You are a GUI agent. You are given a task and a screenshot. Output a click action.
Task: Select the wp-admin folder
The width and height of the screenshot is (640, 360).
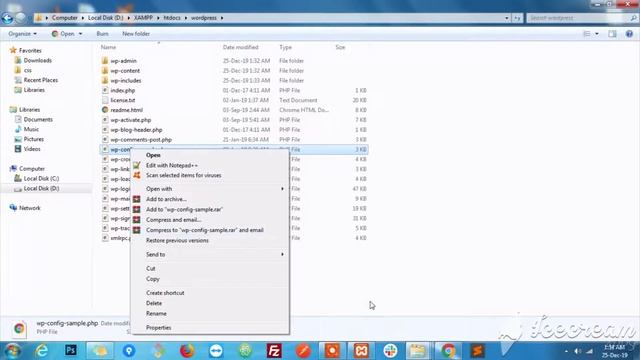[x=123, y=61]
